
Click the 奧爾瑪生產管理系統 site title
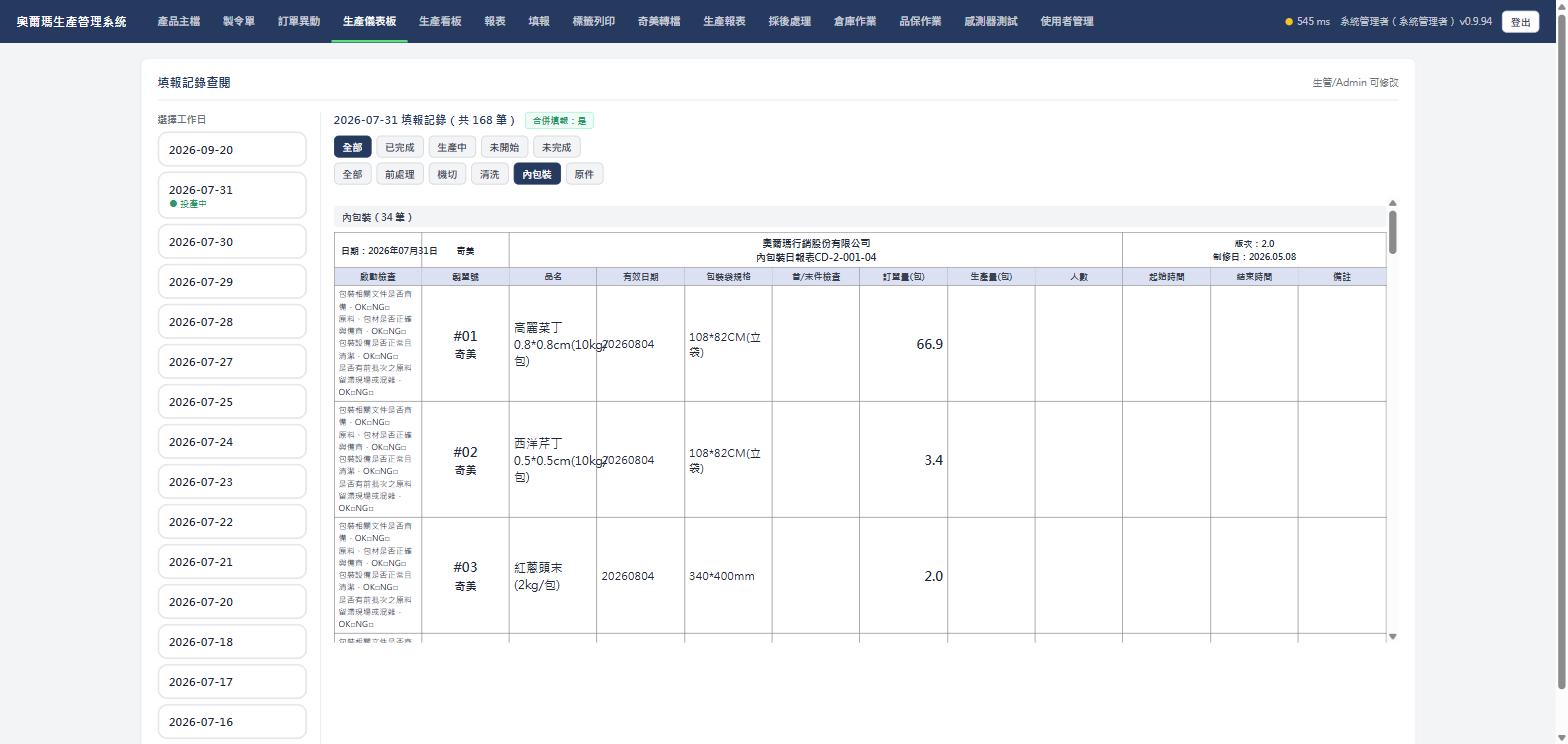[72, 21]
